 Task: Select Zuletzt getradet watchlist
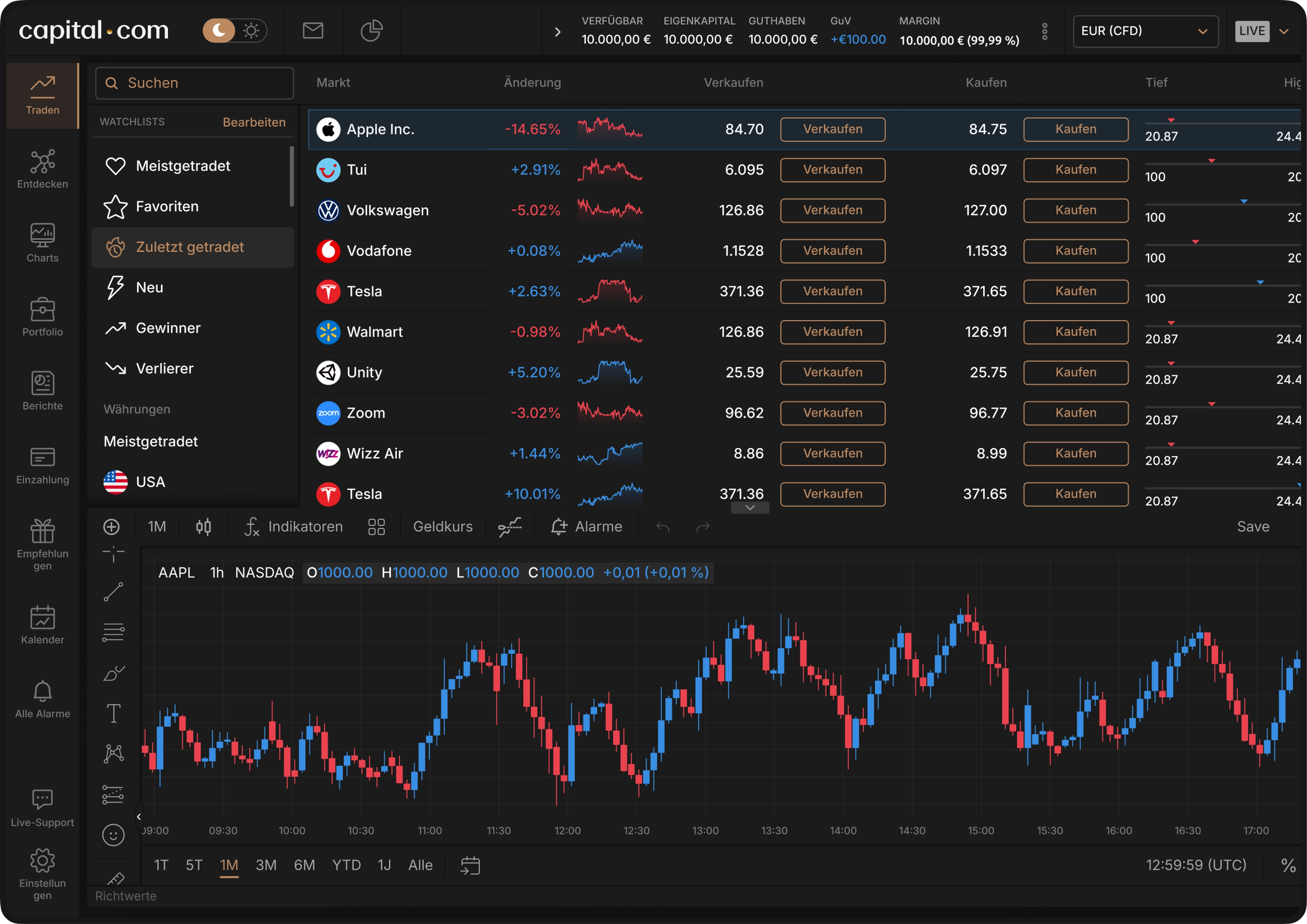pyautogui.click(x=192, y=247)
